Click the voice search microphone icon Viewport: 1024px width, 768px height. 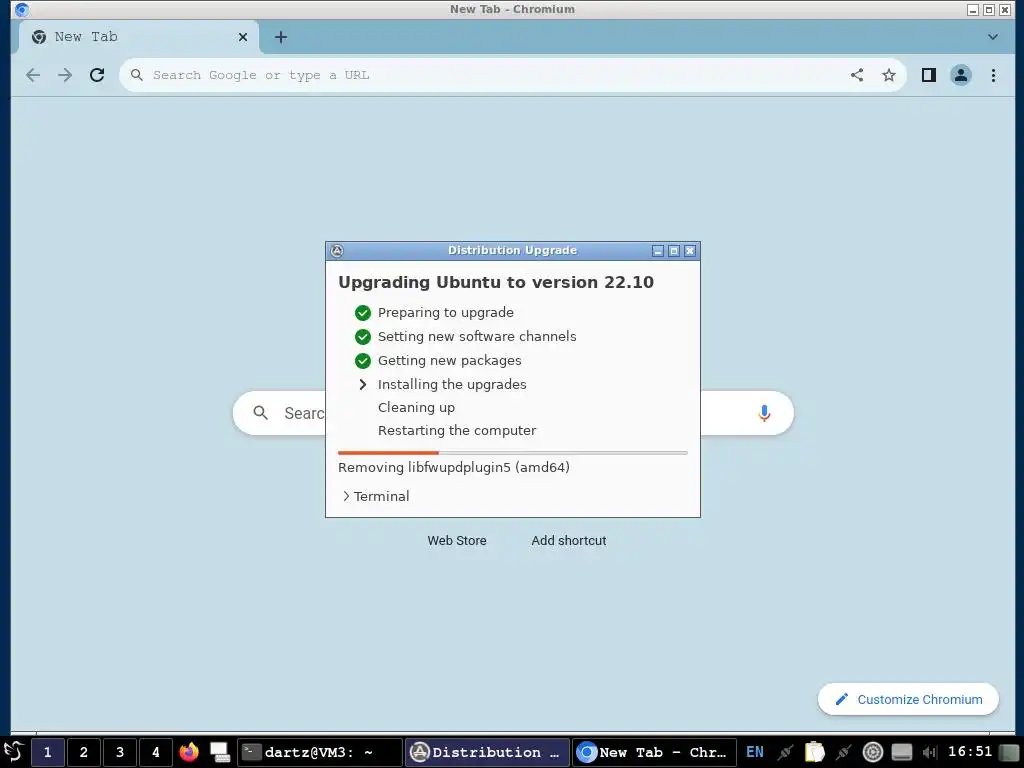tap(764, 413)
